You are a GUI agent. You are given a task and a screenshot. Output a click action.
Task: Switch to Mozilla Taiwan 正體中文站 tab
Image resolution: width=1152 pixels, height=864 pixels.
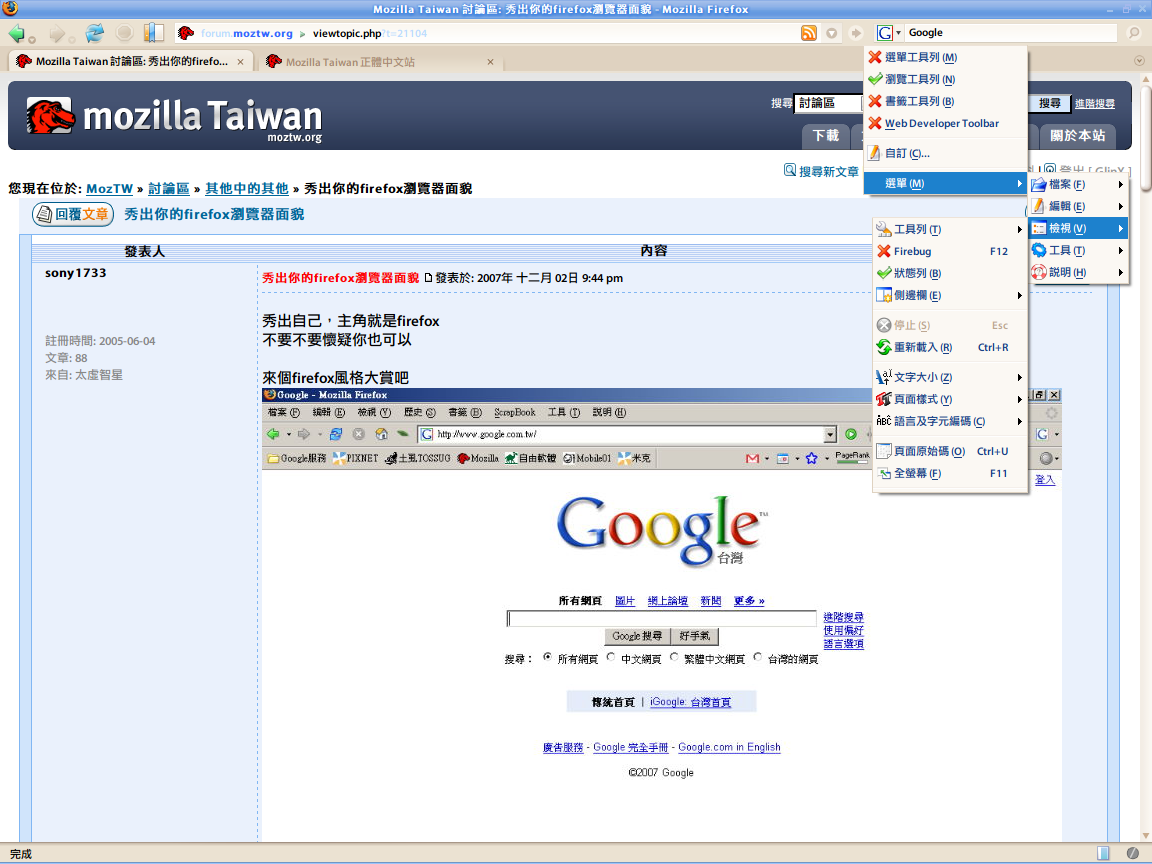point(350,62)
